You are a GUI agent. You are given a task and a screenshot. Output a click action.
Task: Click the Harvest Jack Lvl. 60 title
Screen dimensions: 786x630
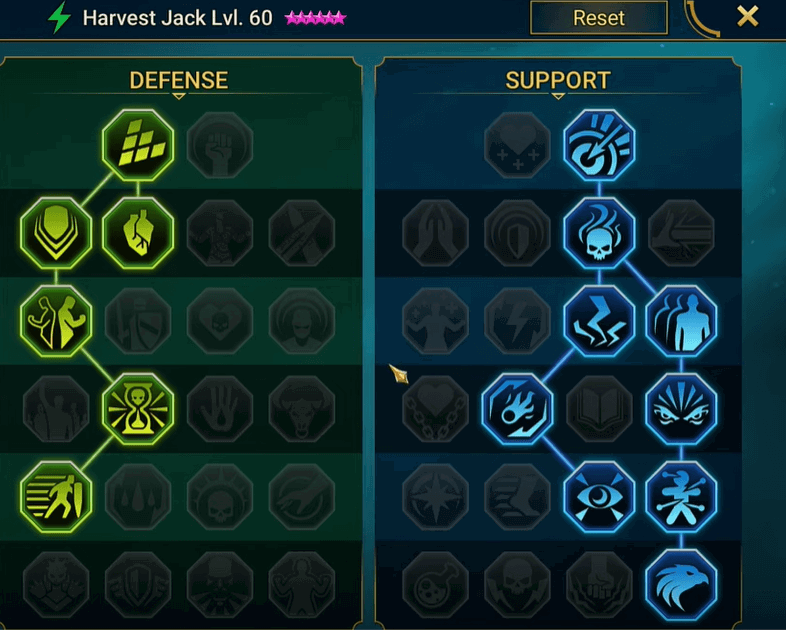click(x=177, y=18)
